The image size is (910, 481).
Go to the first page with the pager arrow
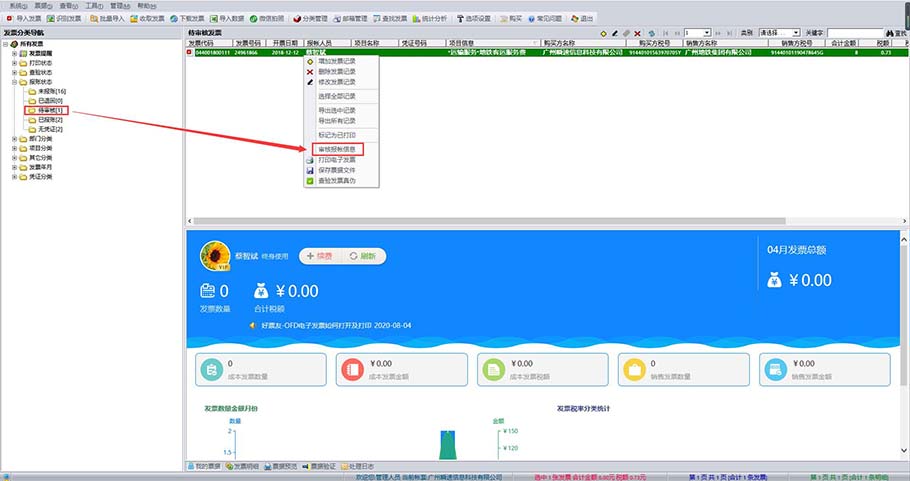tap(666, 34)
